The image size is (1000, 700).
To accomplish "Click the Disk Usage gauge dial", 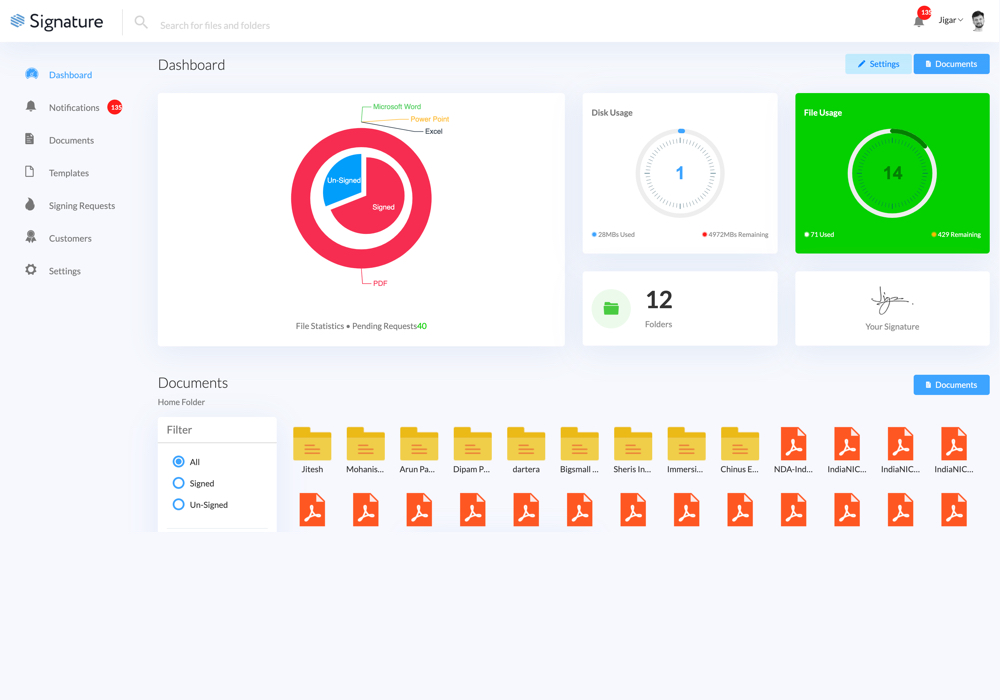I will tap(679, 172).
